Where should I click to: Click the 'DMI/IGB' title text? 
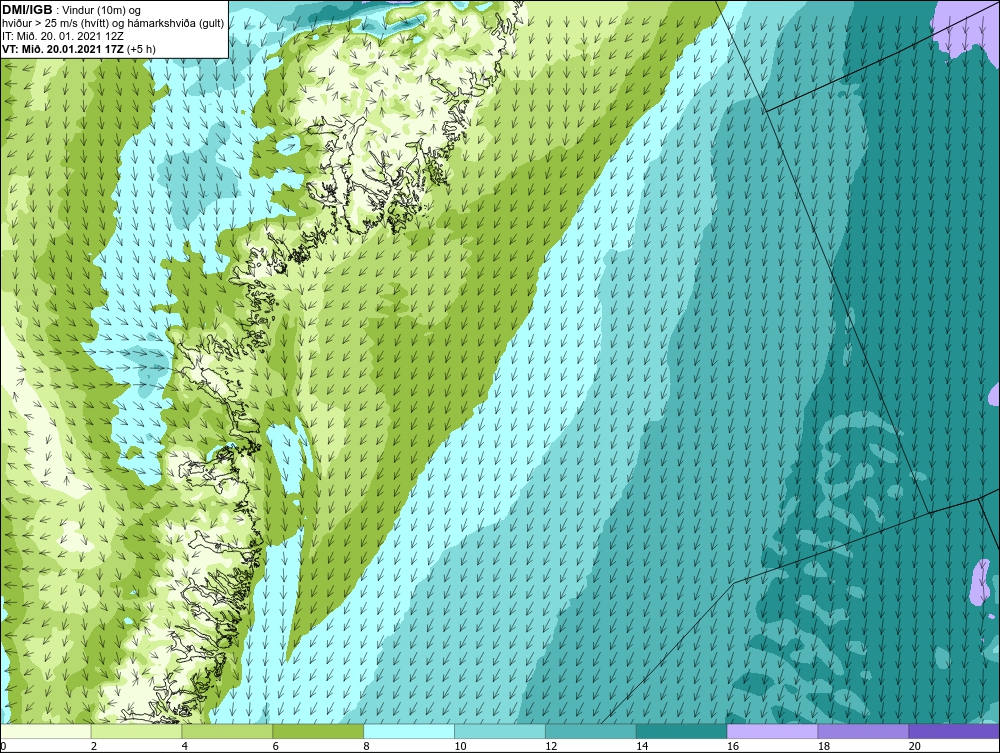tap(27, 10)
